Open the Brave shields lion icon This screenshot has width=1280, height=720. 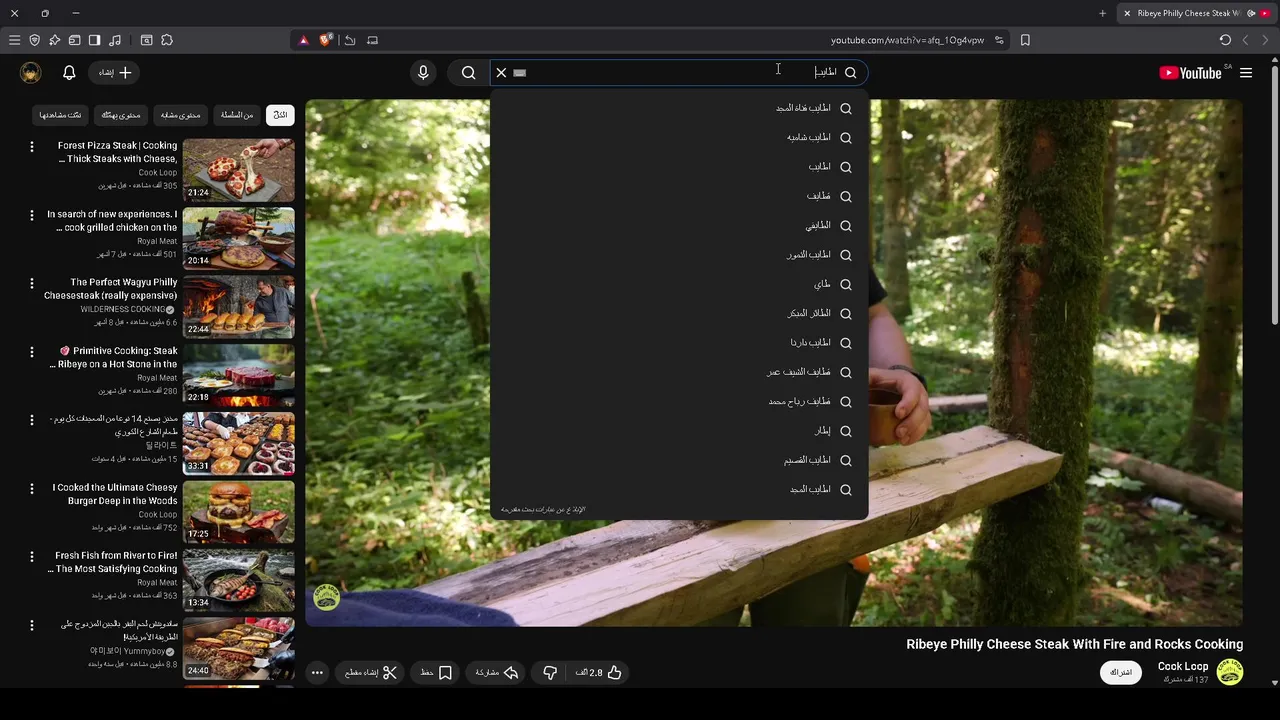pyautogui.click(x=325, y=40)
